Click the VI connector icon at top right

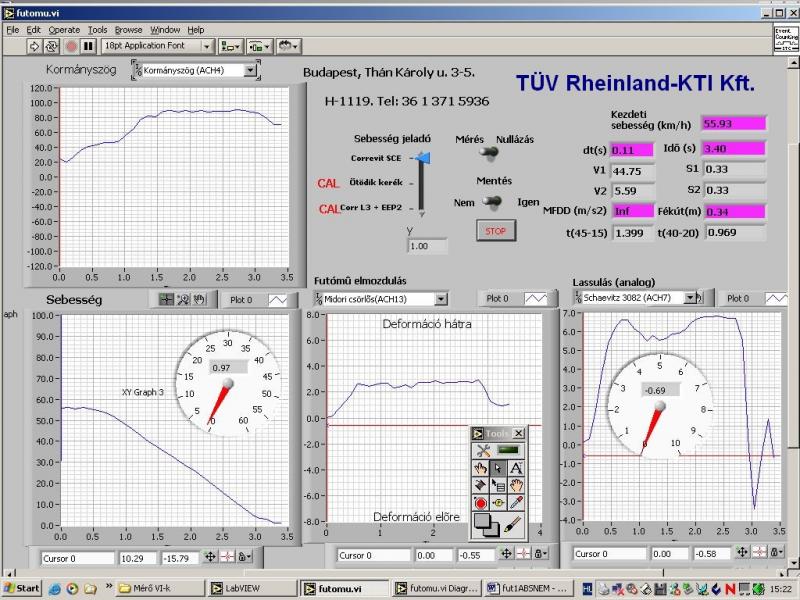coord(786,39)
